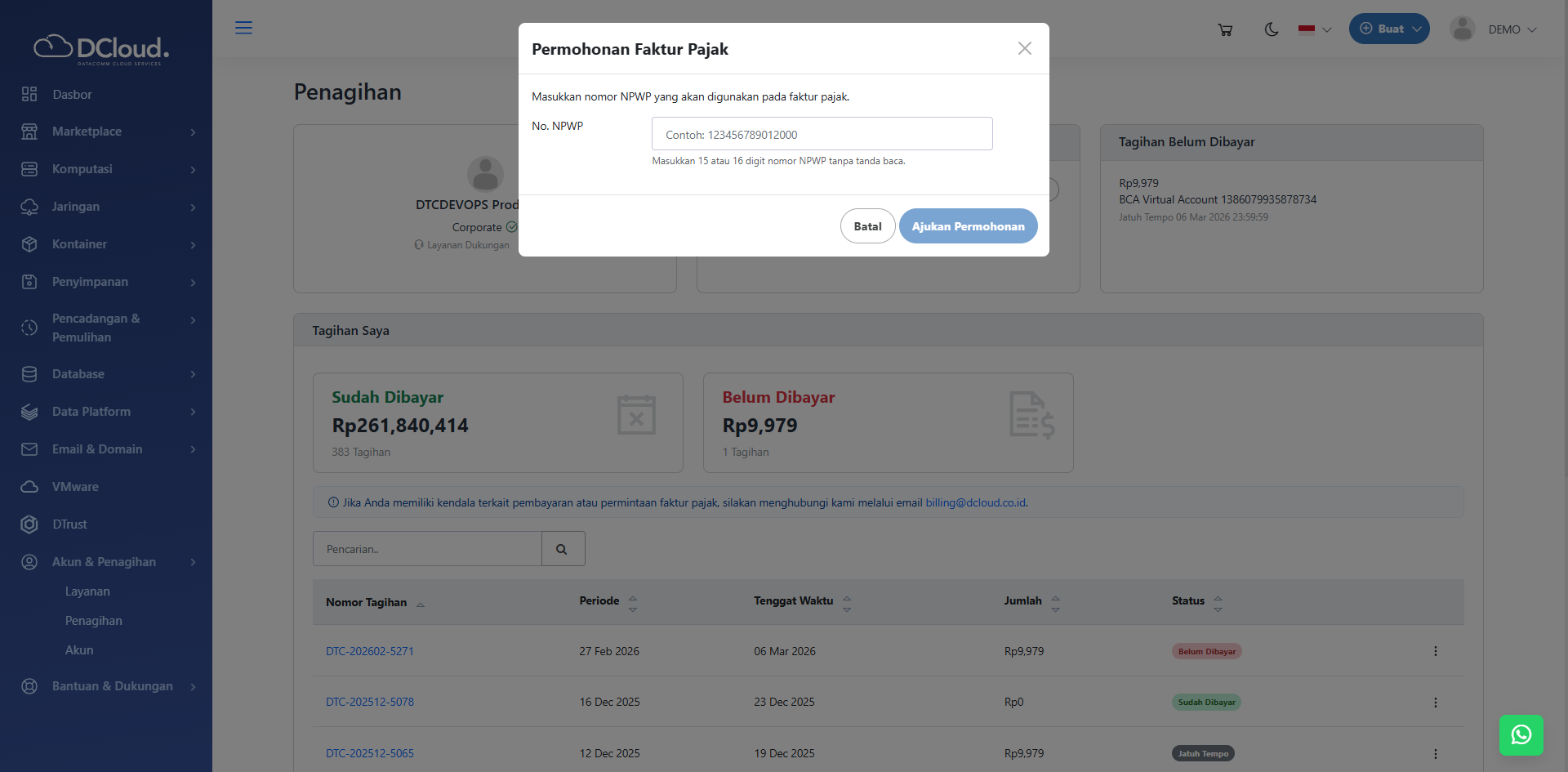Viewport: 1568px width, 772px height.
Task: Open actions menu for DTC-202512-5078
Action: [x=1435, y=703]
